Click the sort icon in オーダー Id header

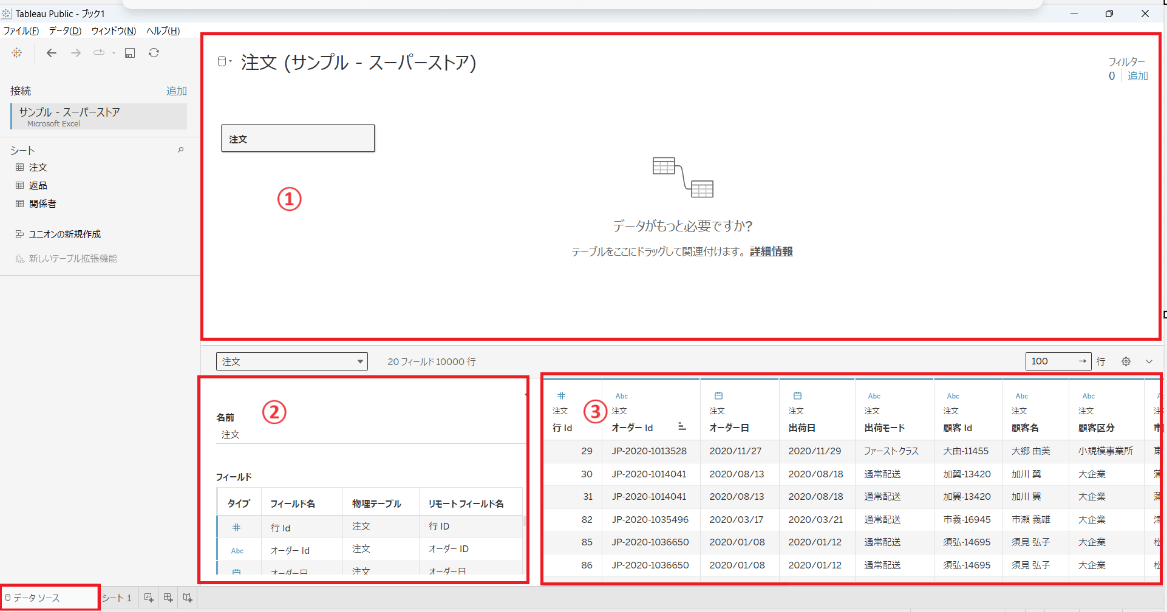click(682, 427)
